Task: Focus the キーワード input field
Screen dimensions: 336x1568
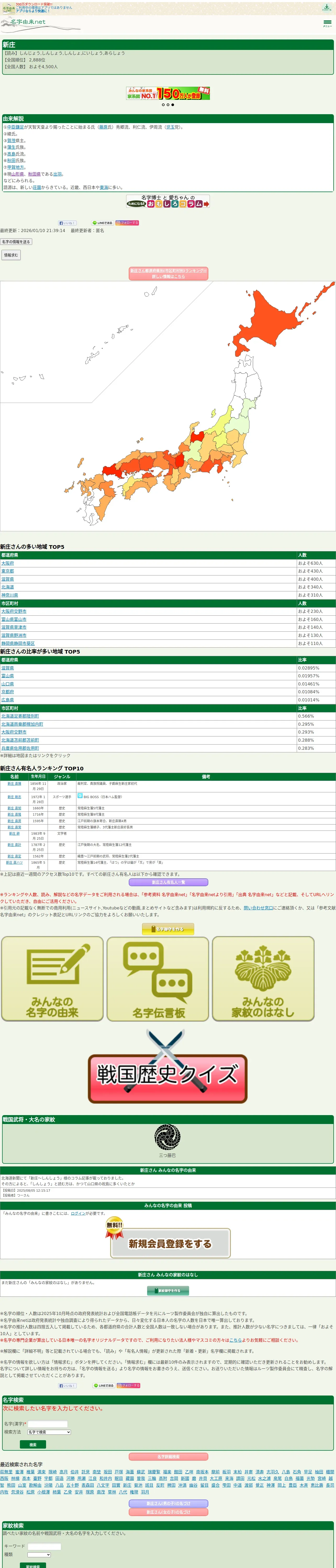Action: [x=44, y=1546]
